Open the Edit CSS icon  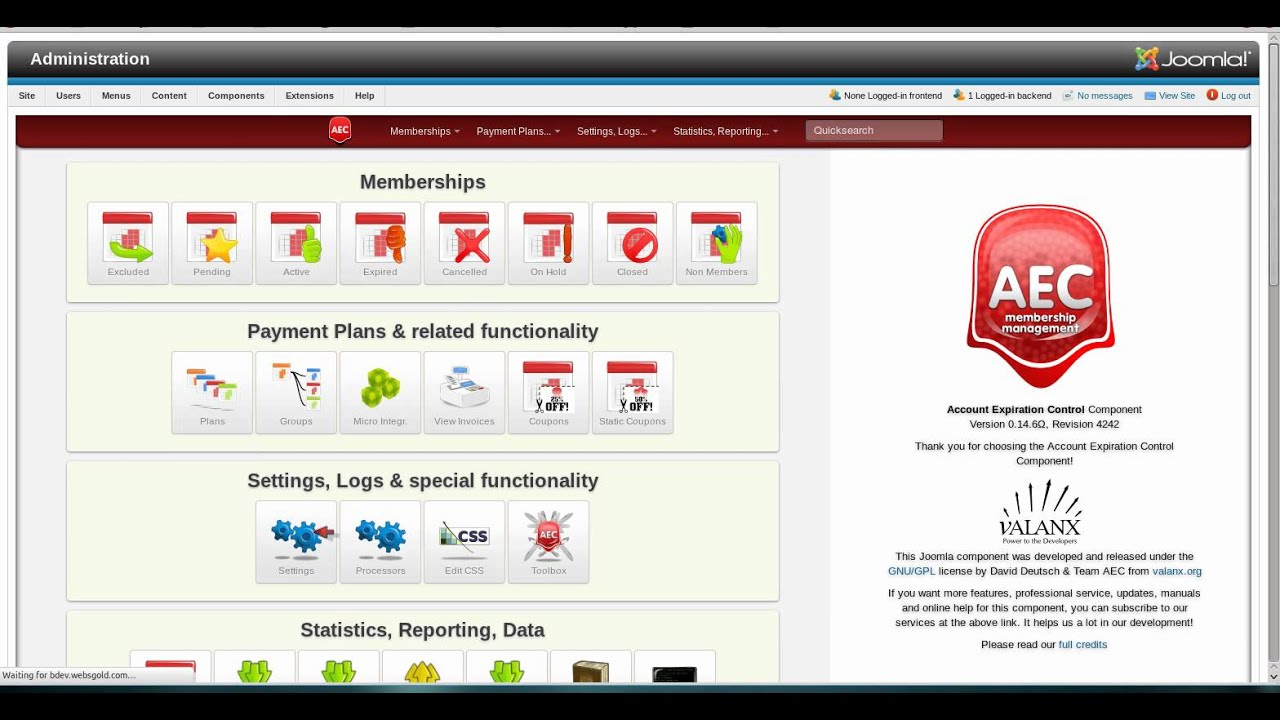[464, 541]
